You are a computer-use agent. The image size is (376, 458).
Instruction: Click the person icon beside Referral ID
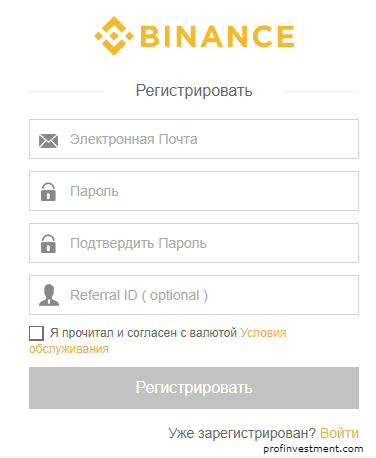(x=49, y=295)
